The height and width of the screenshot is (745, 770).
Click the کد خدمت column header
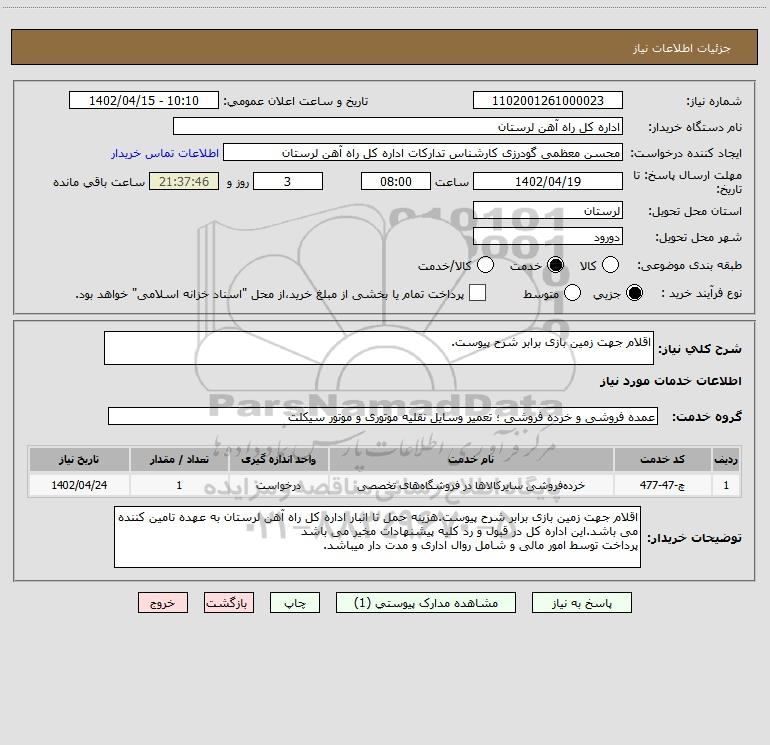(662, 459)
